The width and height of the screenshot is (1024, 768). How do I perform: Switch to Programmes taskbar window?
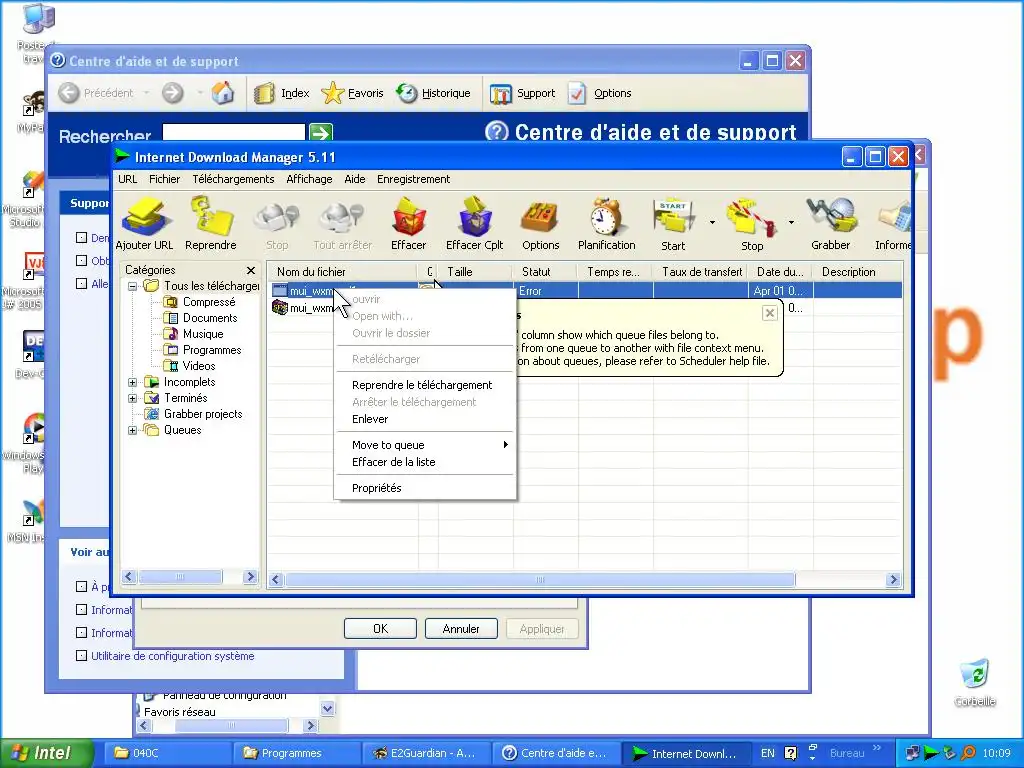295,753
